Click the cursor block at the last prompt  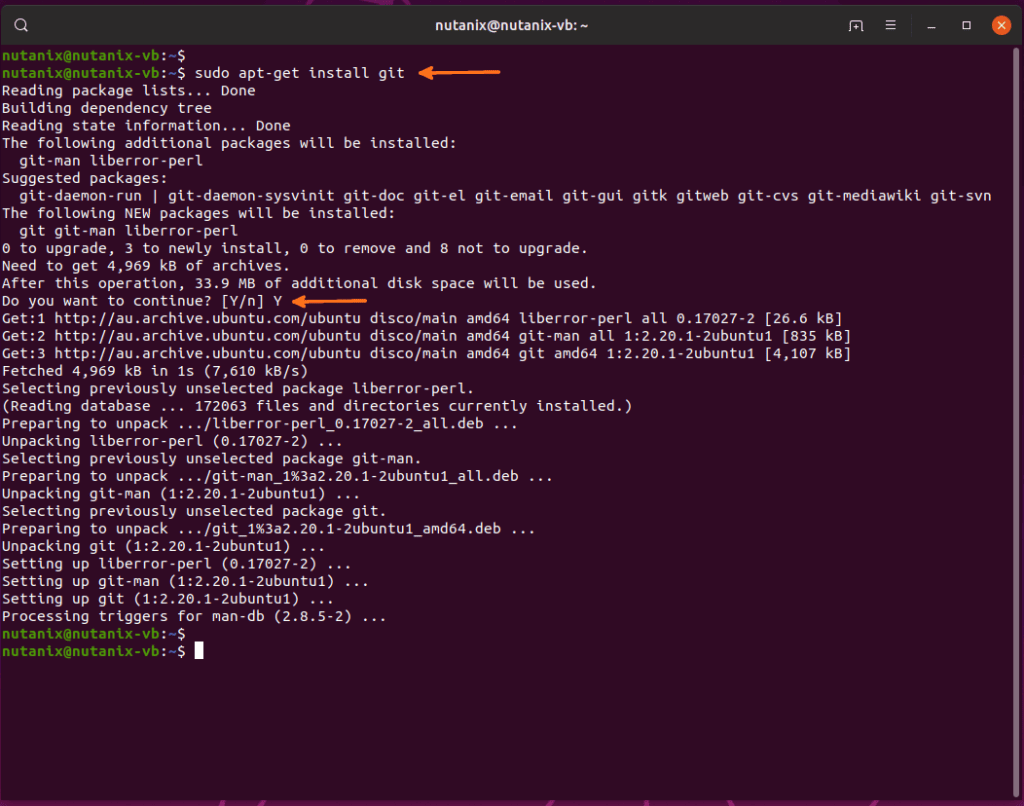click(x=199, y=651)
